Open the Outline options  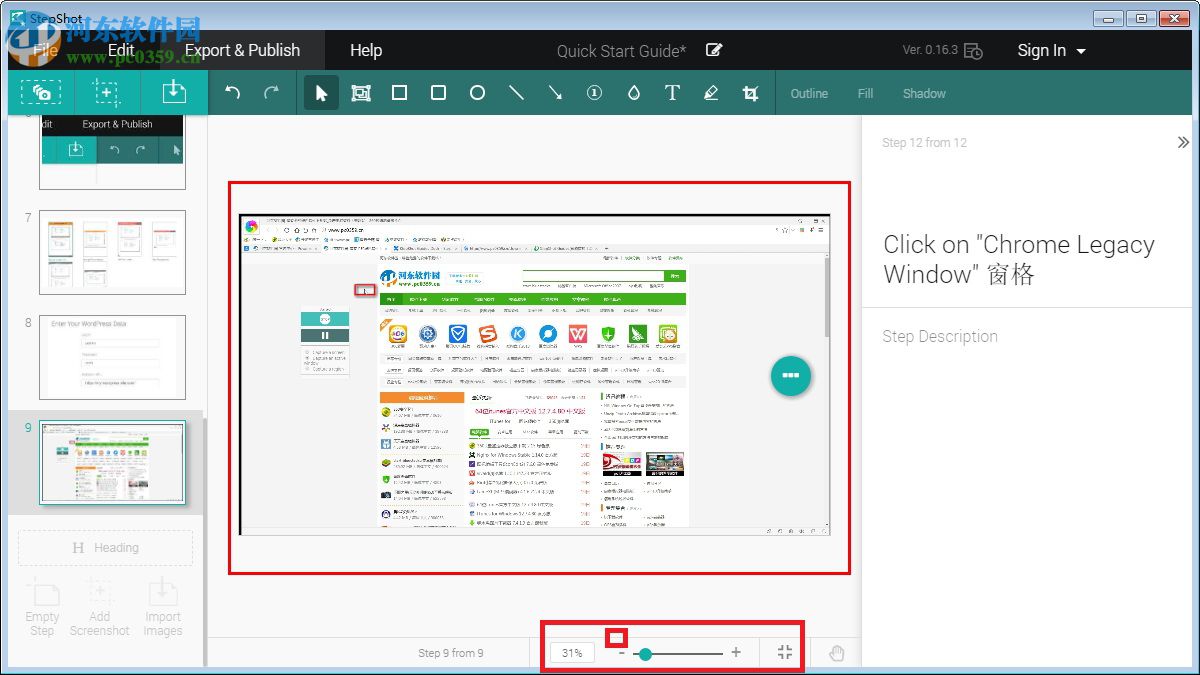809,93
